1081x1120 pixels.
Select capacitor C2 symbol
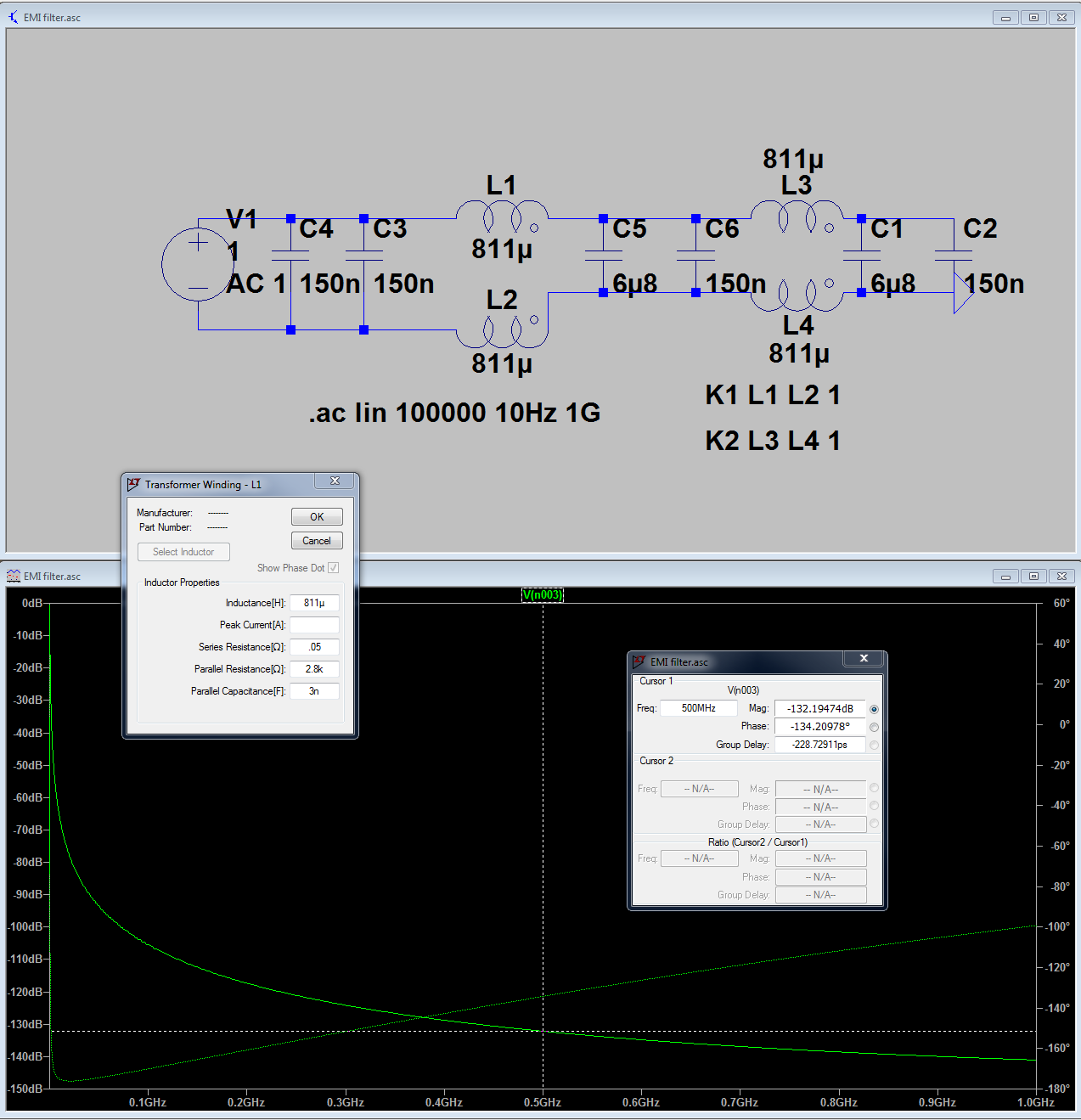954,255
